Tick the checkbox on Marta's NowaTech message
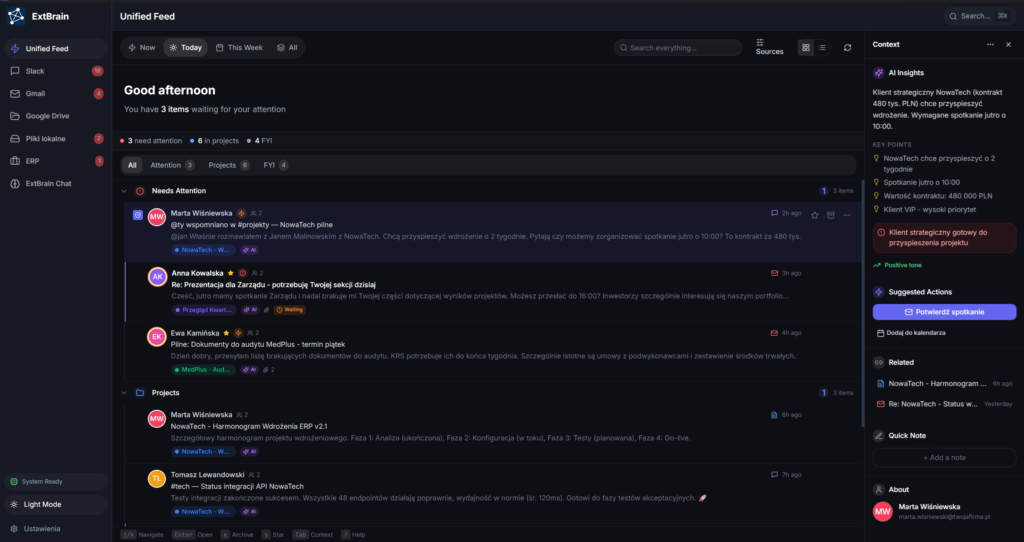This screenshot has width=1024, height=542. click(138, 214)
